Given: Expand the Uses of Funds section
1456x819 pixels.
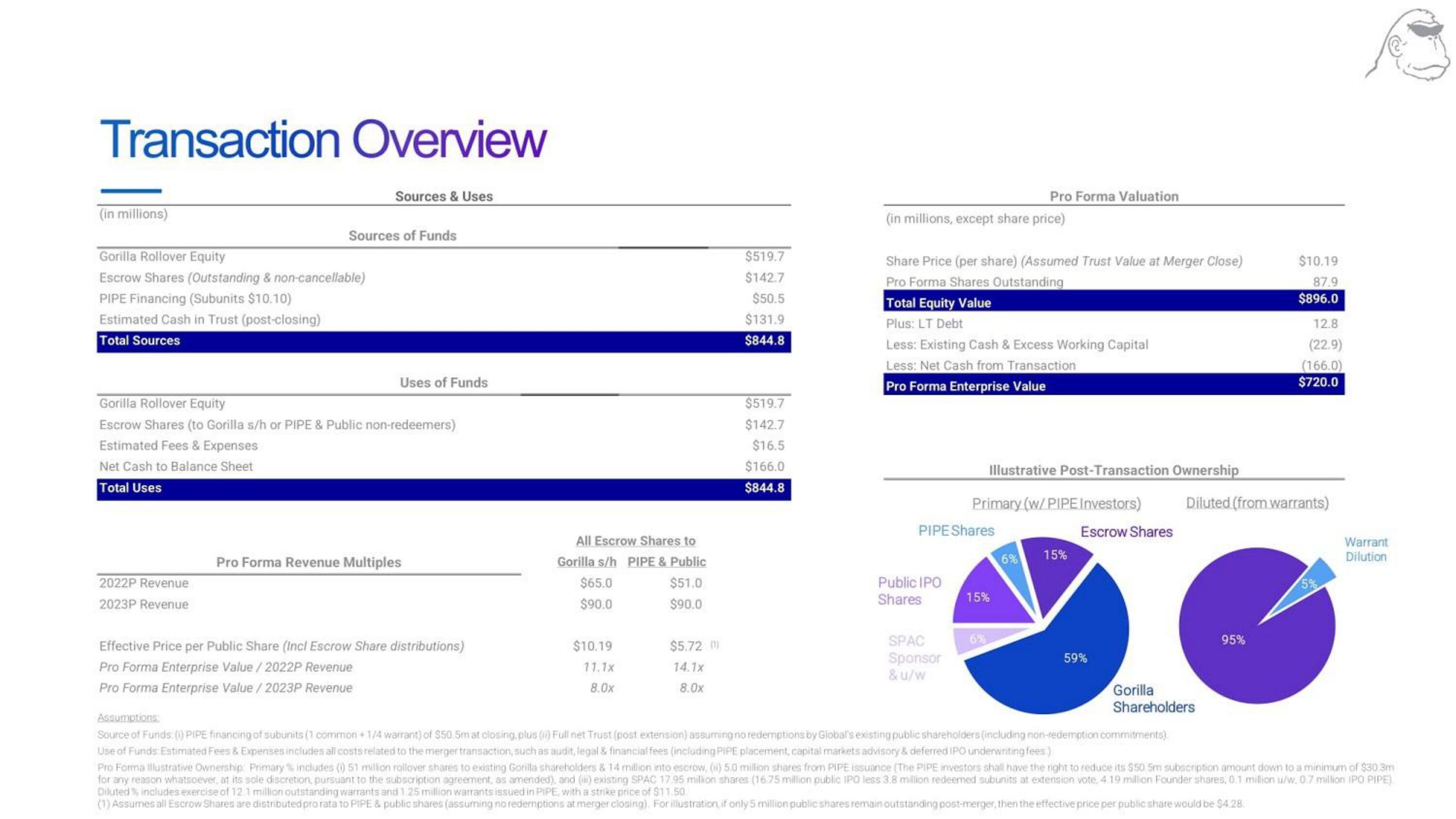Looking at the screenshot, I should click(445, 381).
